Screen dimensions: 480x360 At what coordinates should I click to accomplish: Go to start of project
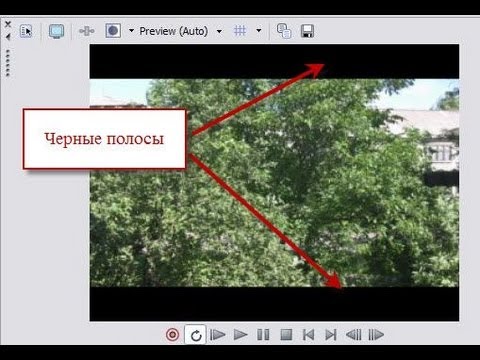(x=308, y=334)
